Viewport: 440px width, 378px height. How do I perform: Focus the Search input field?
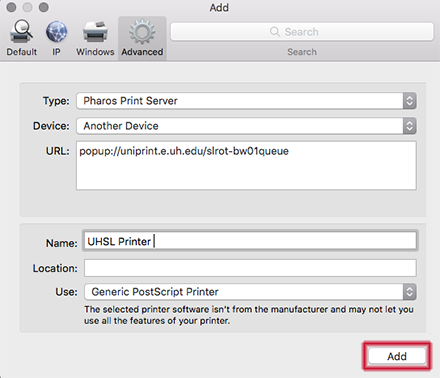pos(302,32)
